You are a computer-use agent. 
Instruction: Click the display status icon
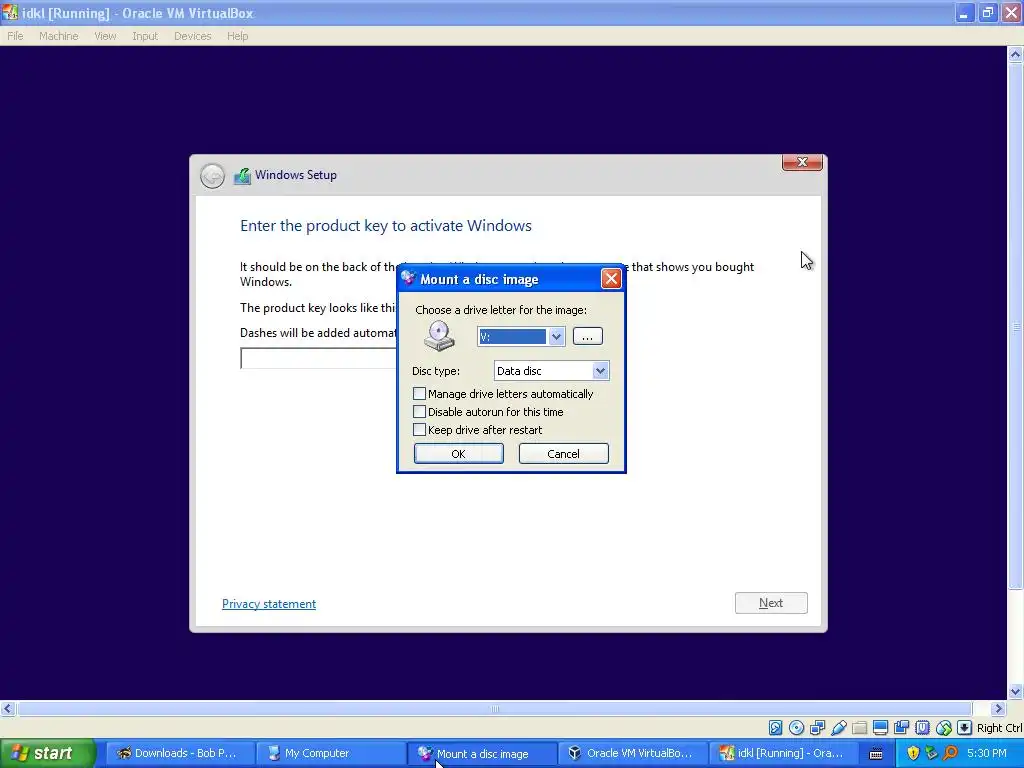coord(880,728)
